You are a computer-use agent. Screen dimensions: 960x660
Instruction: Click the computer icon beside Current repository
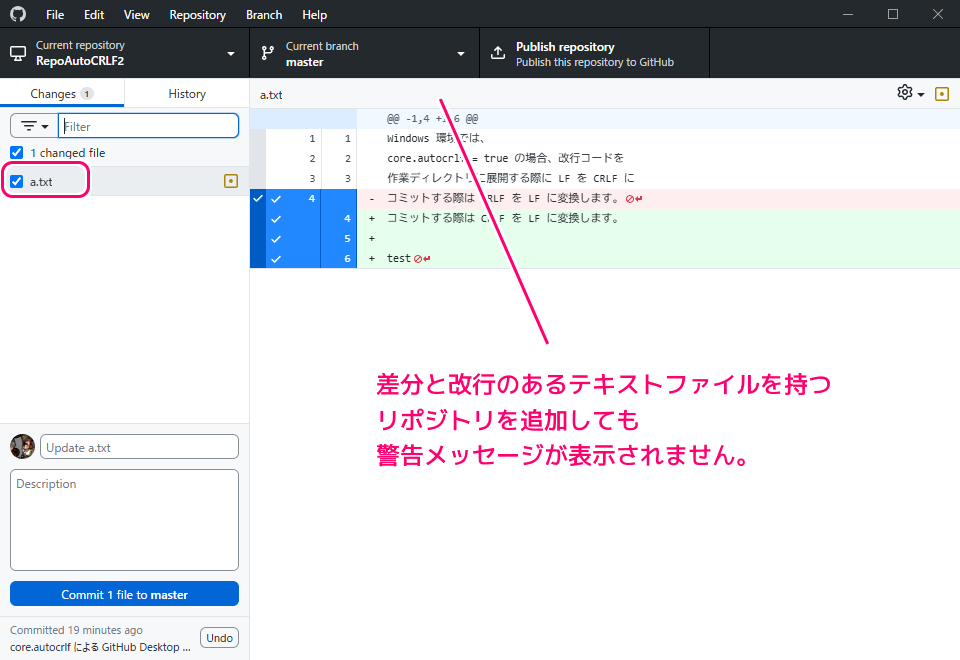tap(17, 54)
